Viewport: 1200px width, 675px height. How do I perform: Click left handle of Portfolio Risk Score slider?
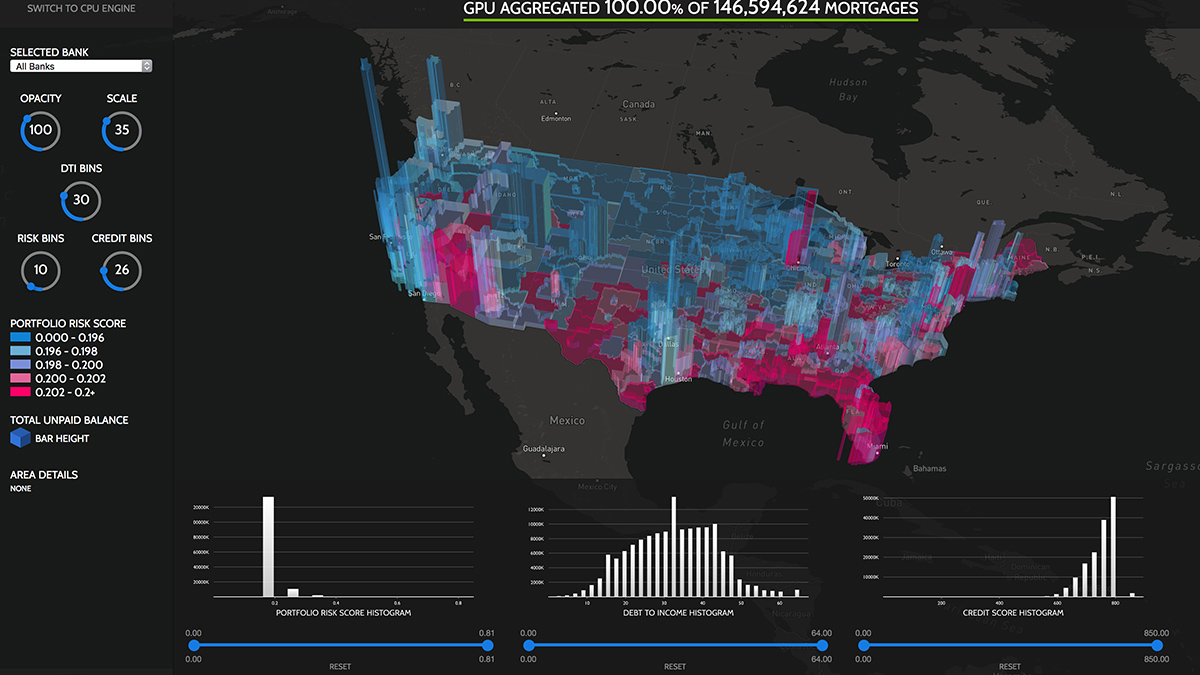coord(193,646)
